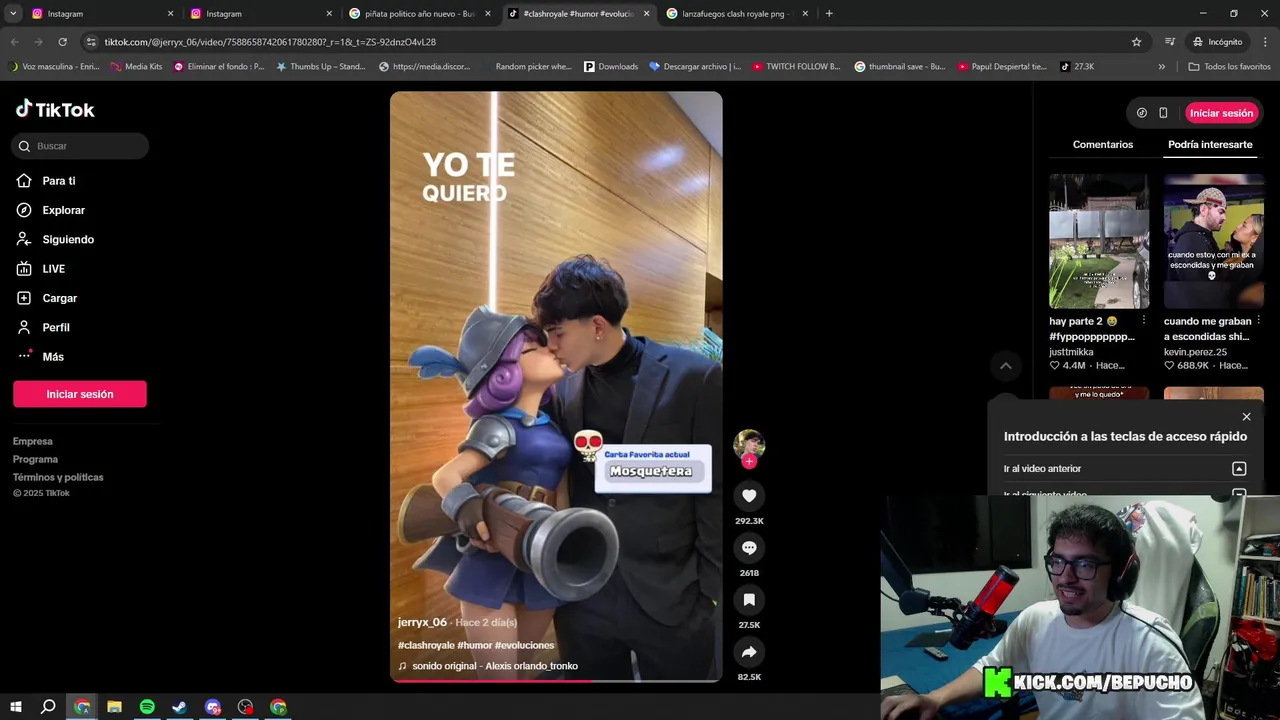The height and width of the screenshot is (720, 1280).
Task: Open the #clashroyale hashtag
Action: pos(426,645)
